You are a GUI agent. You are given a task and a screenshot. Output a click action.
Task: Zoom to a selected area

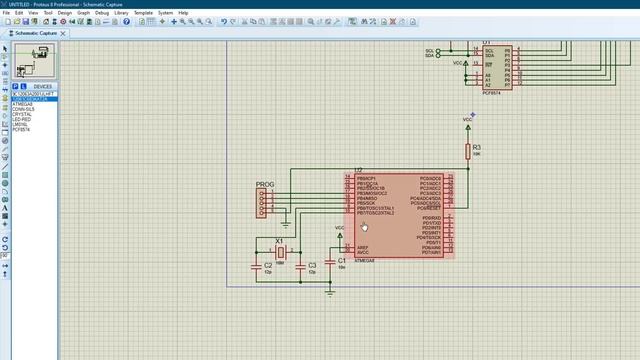point(209,22)
